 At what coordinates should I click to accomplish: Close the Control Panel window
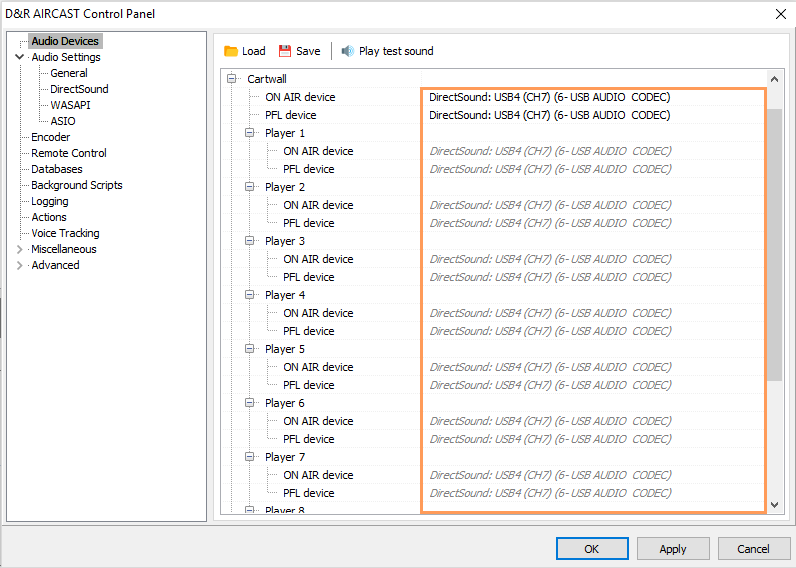[780, 14]
